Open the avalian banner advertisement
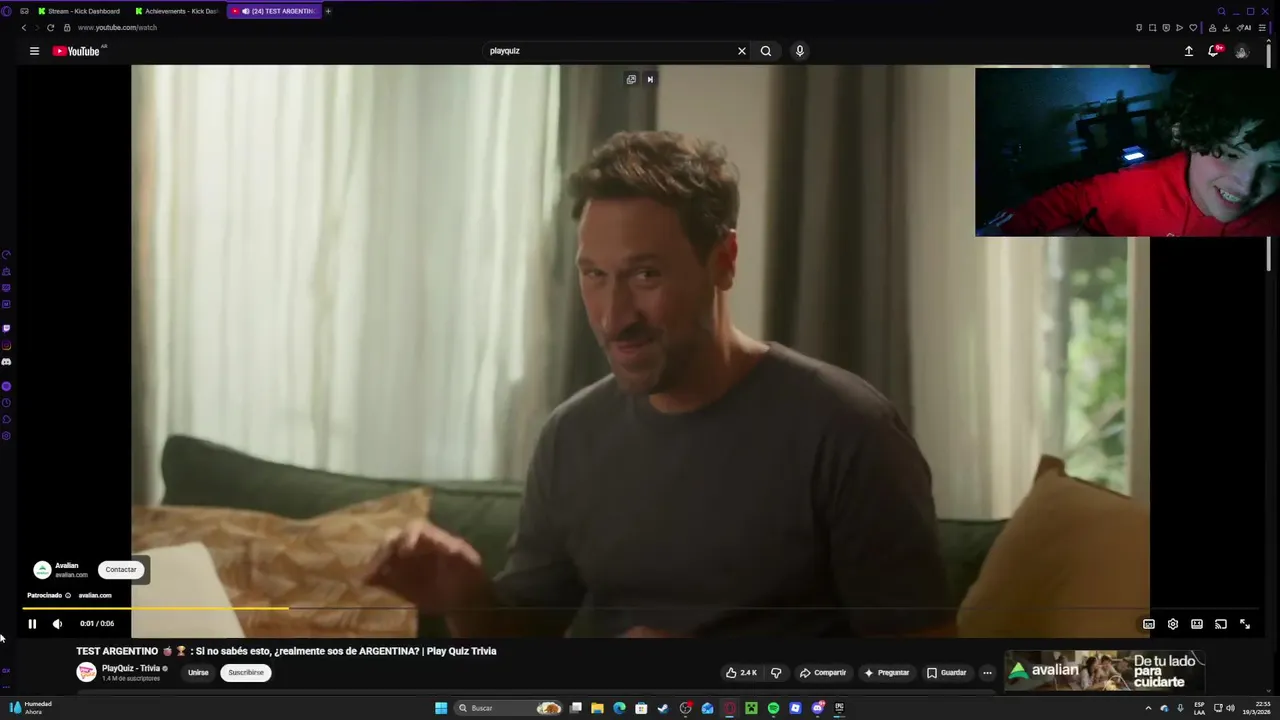Viewport: 1280px width, 720px height. tap(1105, 671)
